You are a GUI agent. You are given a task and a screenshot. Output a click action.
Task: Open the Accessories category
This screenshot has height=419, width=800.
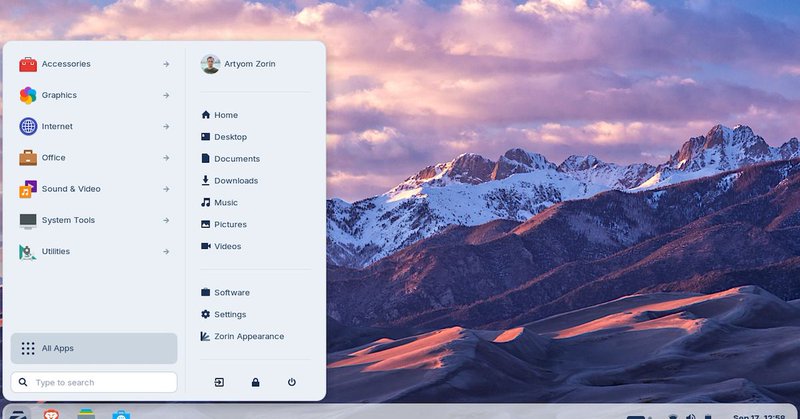tap(94, 64)
